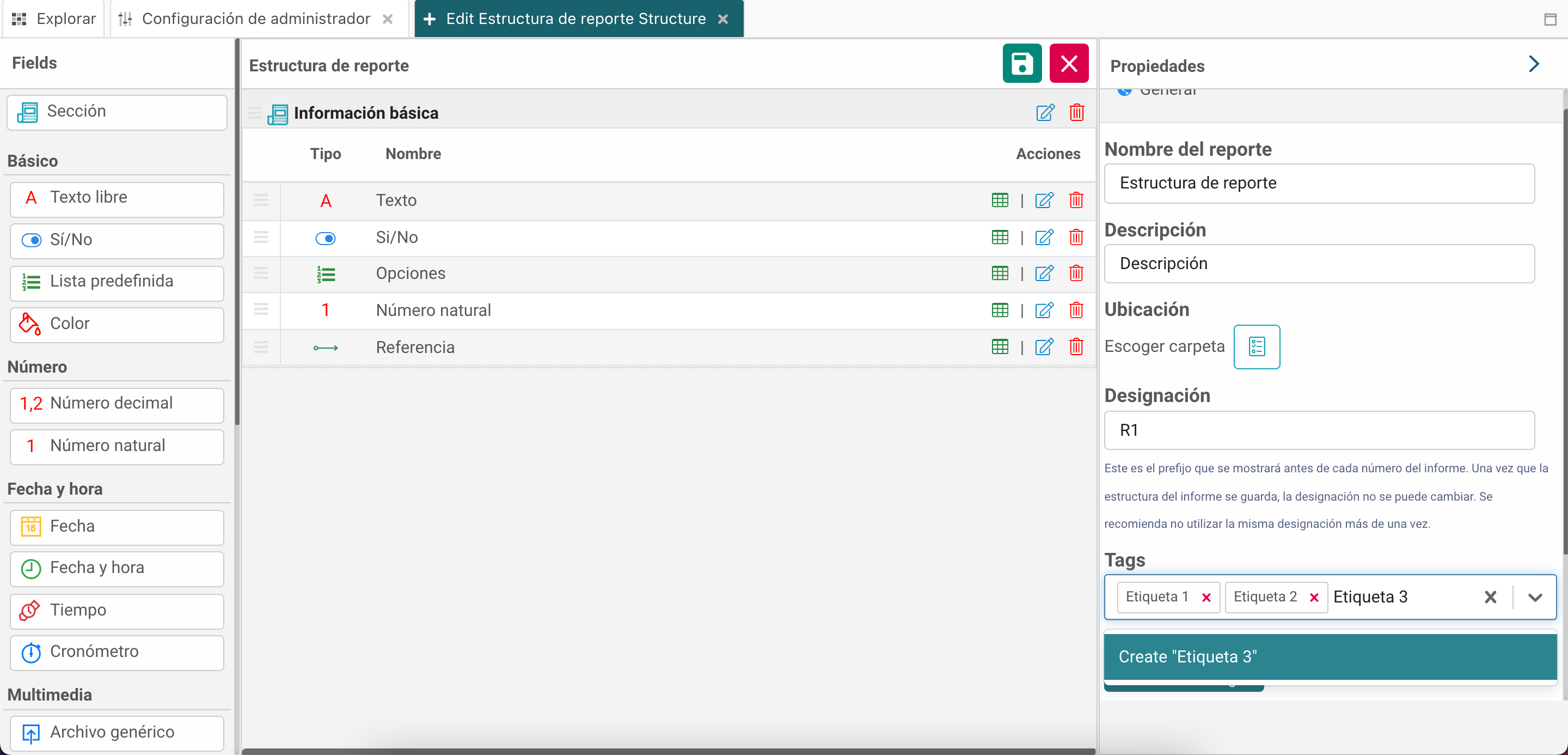Edit the Opciones field
Image resolution: width=1568 pixels, height=755 pixels.
click(1044, 273)
